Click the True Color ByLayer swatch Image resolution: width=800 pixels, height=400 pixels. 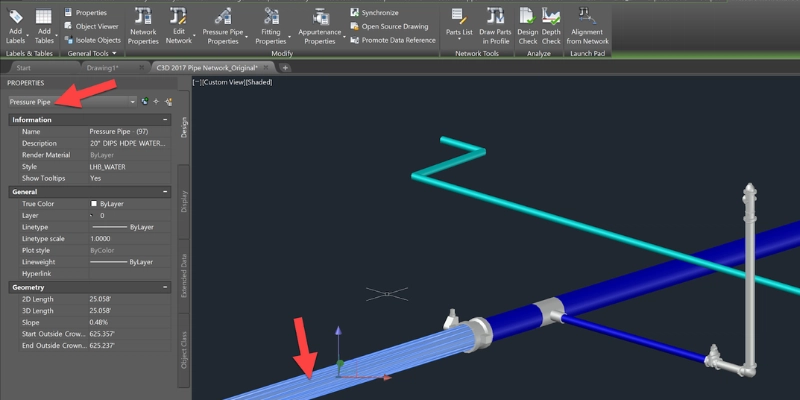click(x=94, y=204)
